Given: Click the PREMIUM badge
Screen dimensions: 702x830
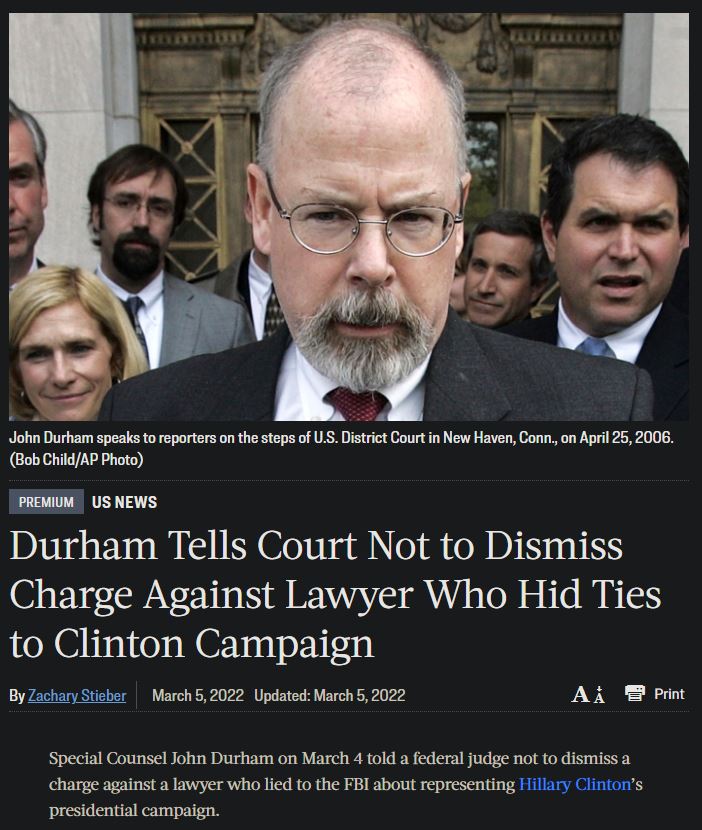Looking at the screenshot, I should tap(46, 502).
